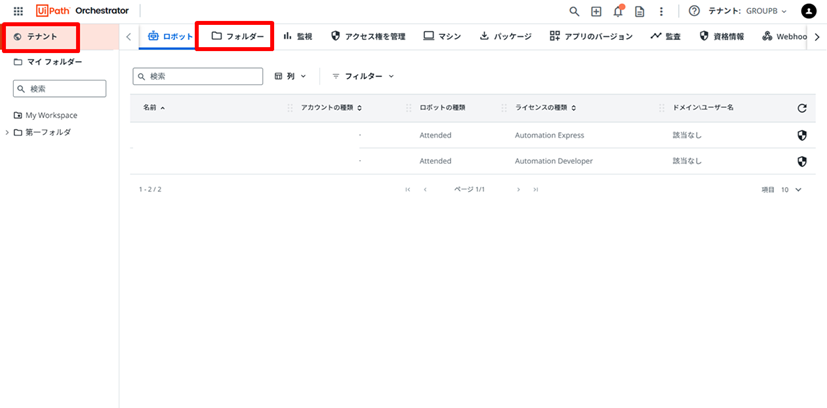Expand the 第一フォルダ tree node
Screen dimensions: 827x408
[7, 132]
